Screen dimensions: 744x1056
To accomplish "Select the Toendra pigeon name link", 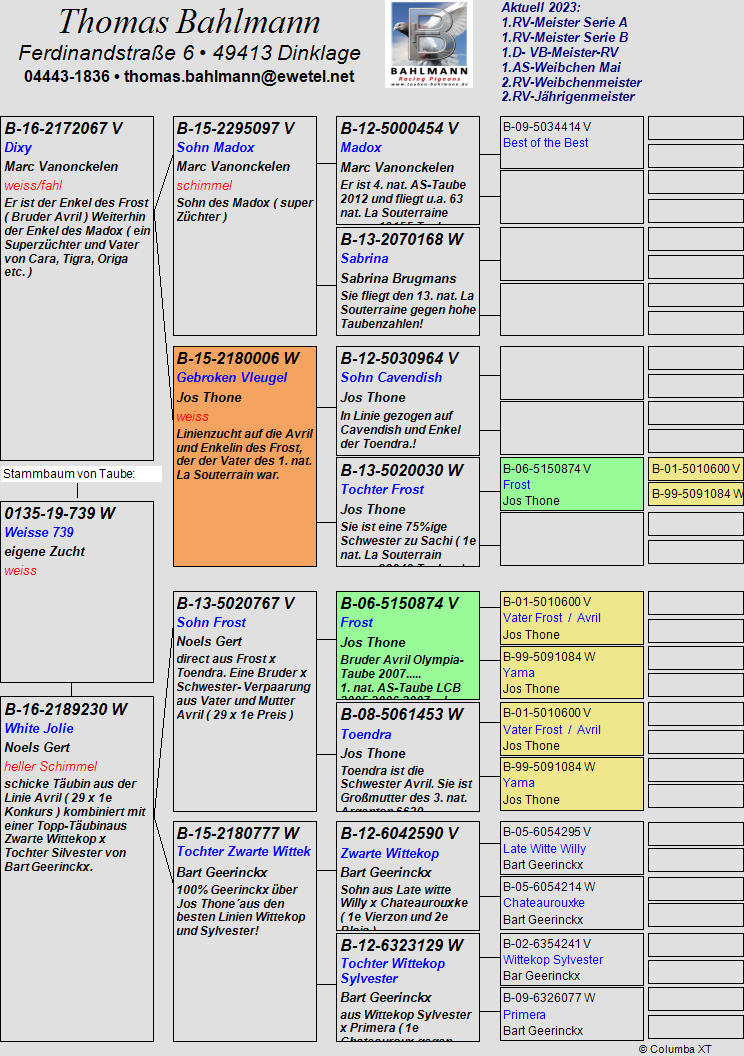I will (x=366, y=735).
